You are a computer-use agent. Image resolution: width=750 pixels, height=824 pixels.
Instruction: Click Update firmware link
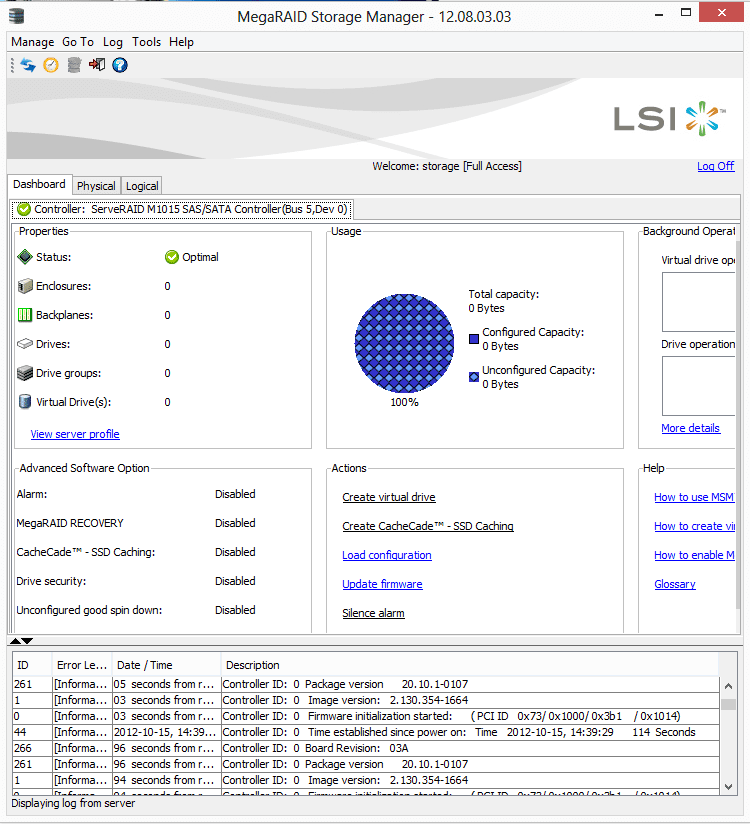point(382,584)
